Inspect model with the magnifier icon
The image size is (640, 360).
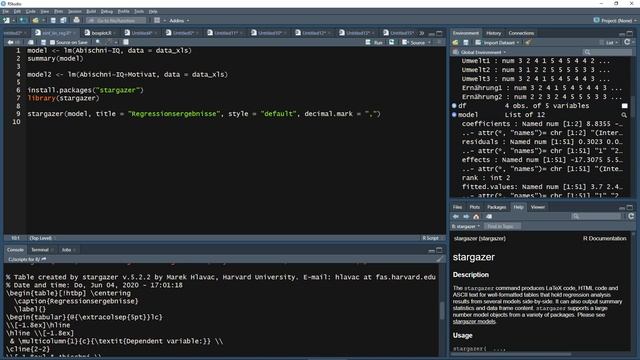click(624, 115)
